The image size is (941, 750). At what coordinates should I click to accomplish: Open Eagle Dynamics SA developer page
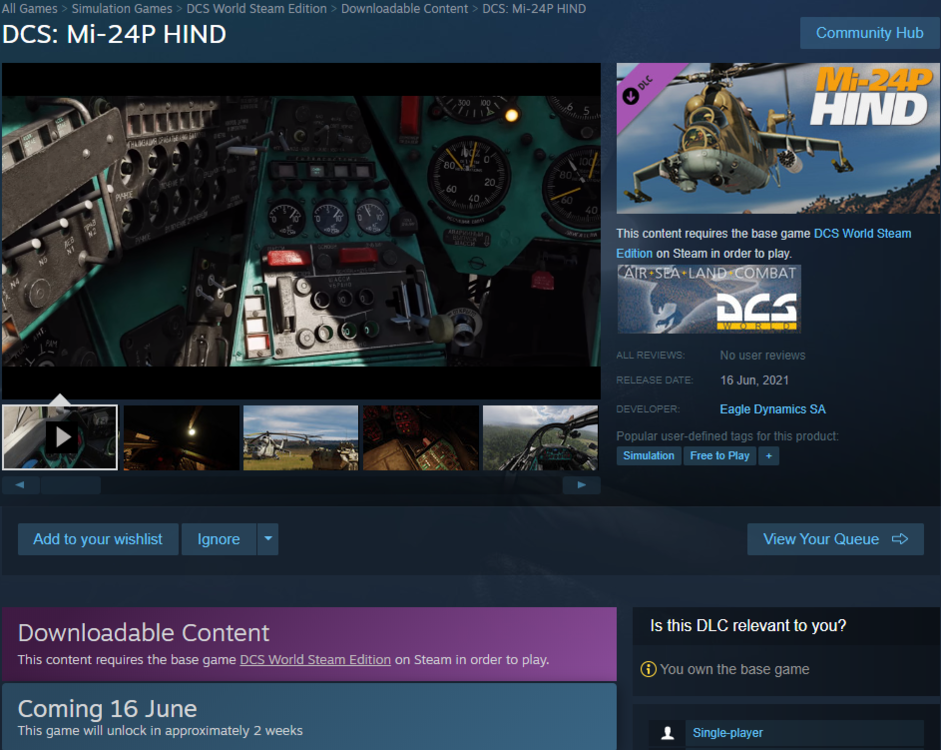[x=772, y=409]
